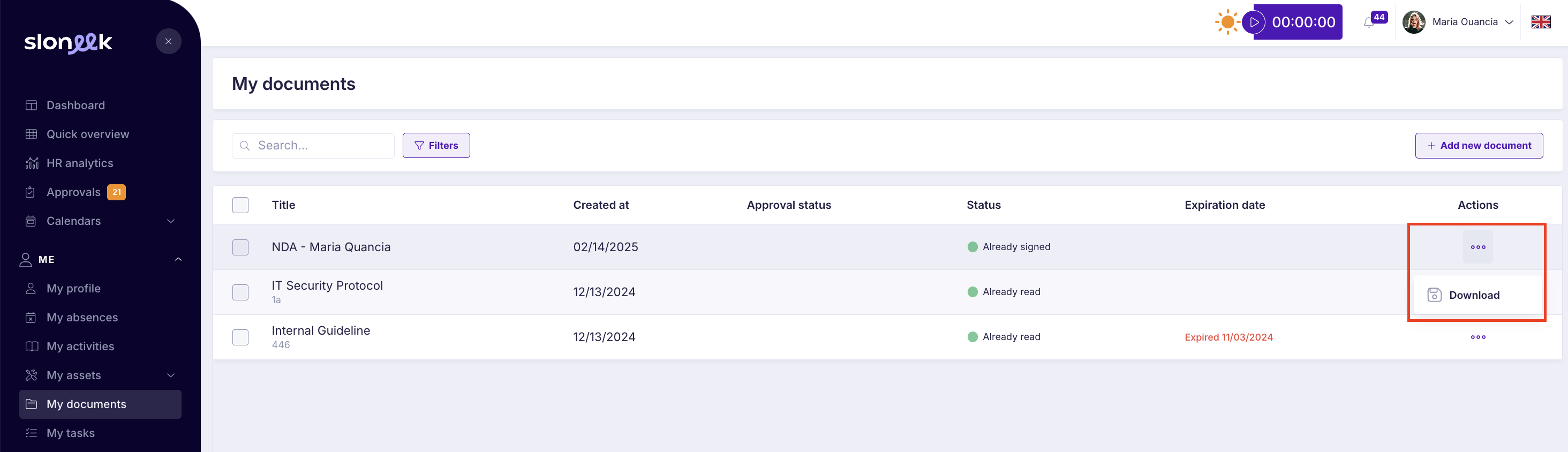Check the IT Security Protocol row checkbox
The image size is (1568, 452).
(240, 292)
